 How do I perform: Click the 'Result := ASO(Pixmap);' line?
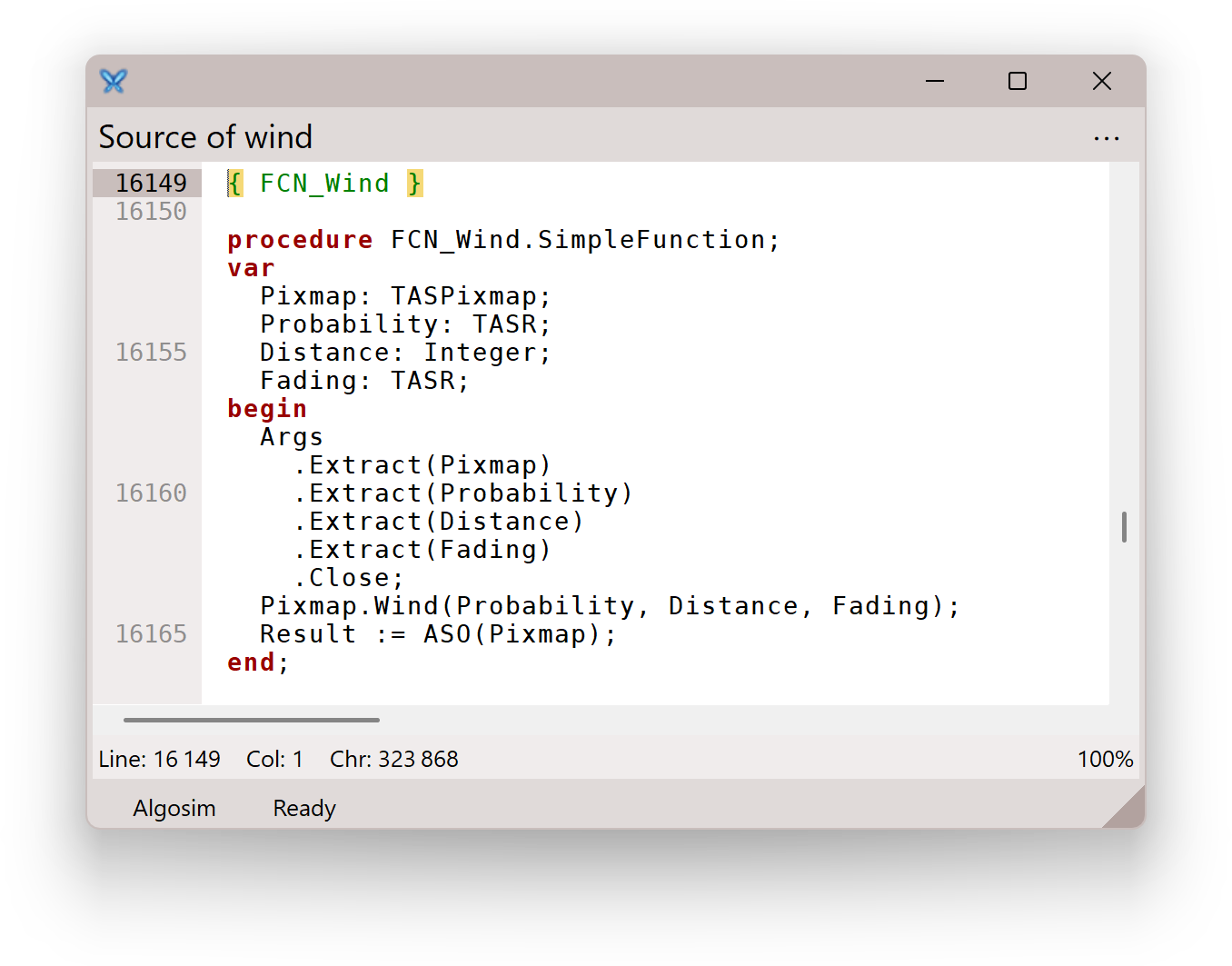(438, 634)
